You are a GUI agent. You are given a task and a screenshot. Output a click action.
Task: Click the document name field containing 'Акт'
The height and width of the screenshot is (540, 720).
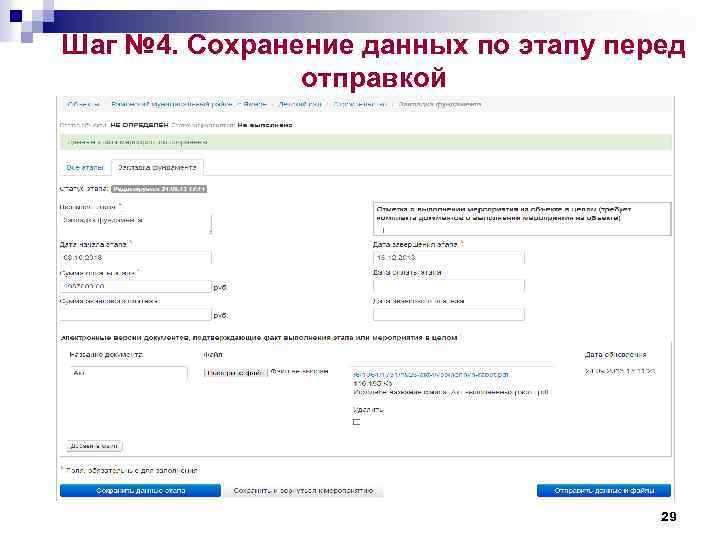click(x=129, y=373)
